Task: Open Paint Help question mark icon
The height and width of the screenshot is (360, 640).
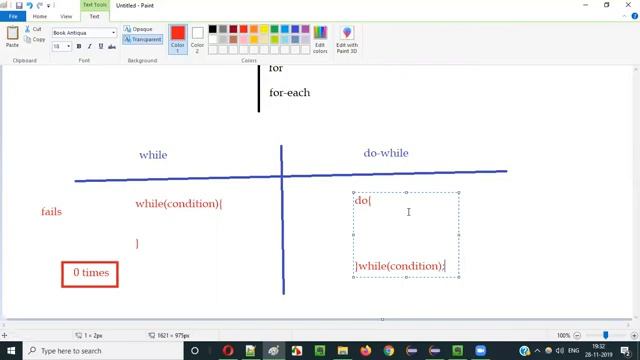Action: coord(635,16)
